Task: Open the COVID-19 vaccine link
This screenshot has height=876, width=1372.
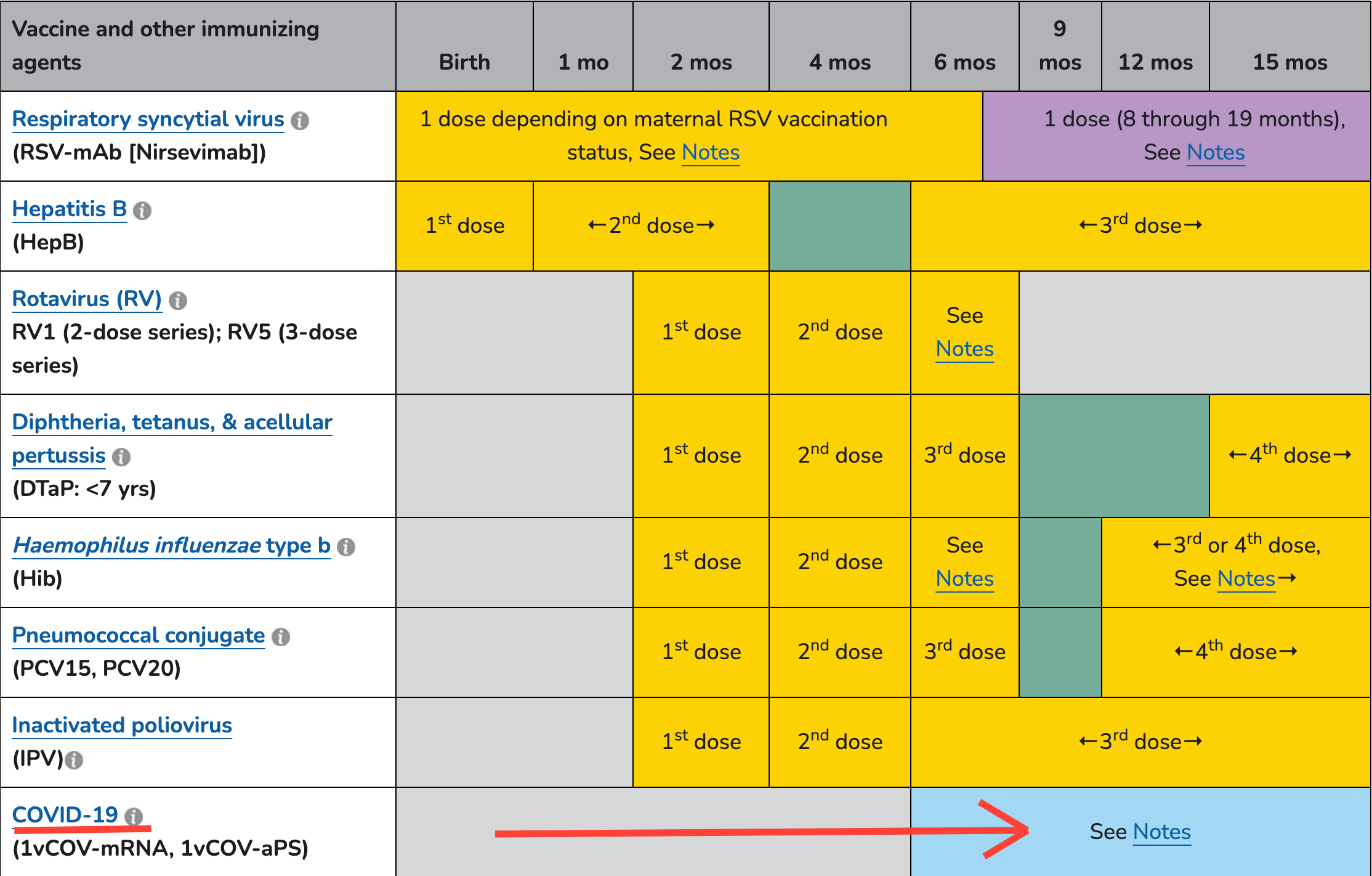Action: point(65,815)
